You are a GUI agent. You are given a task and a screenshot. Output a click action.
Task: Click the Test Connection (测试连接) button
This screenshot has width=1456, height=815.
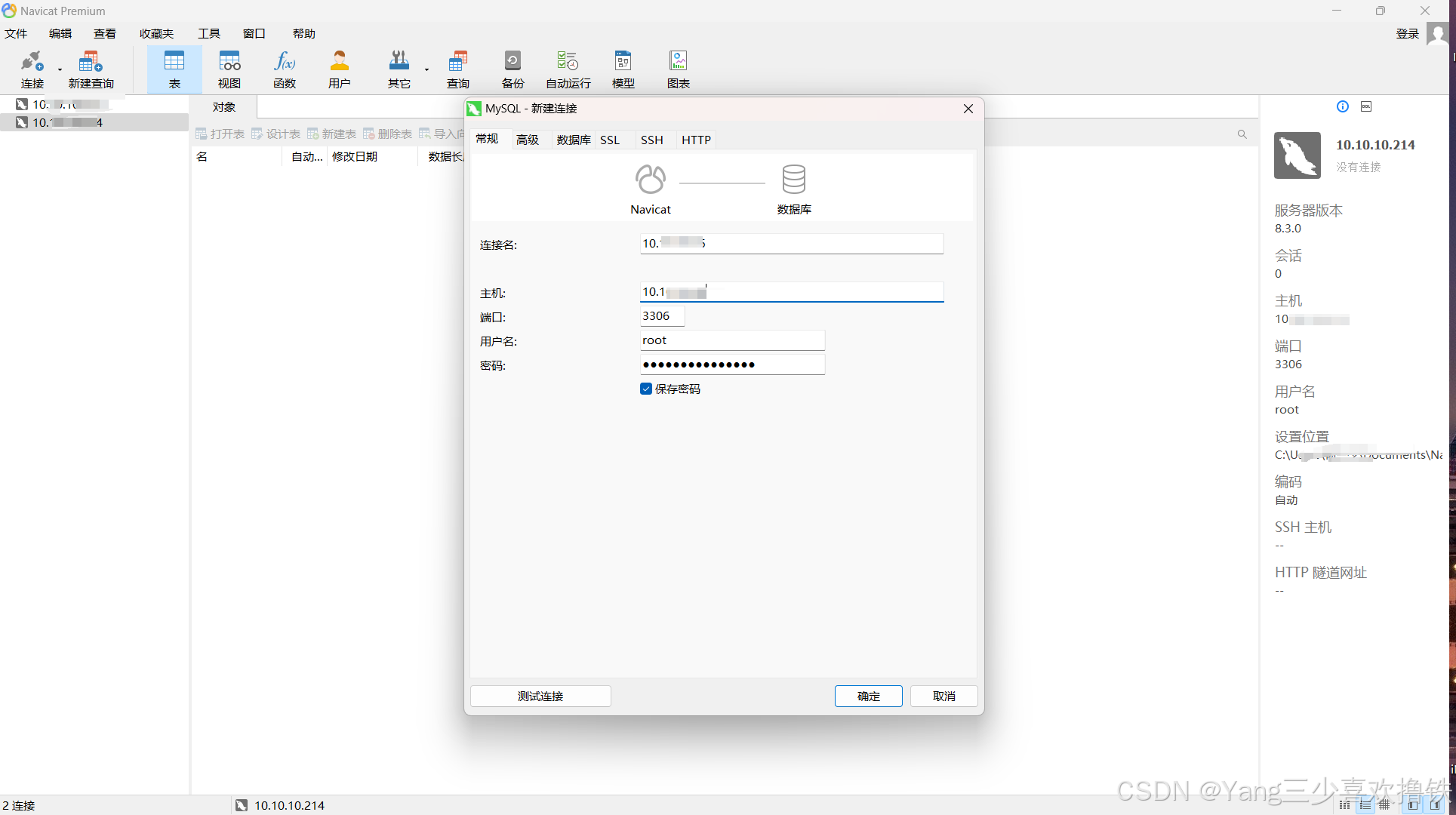(540, 696)
